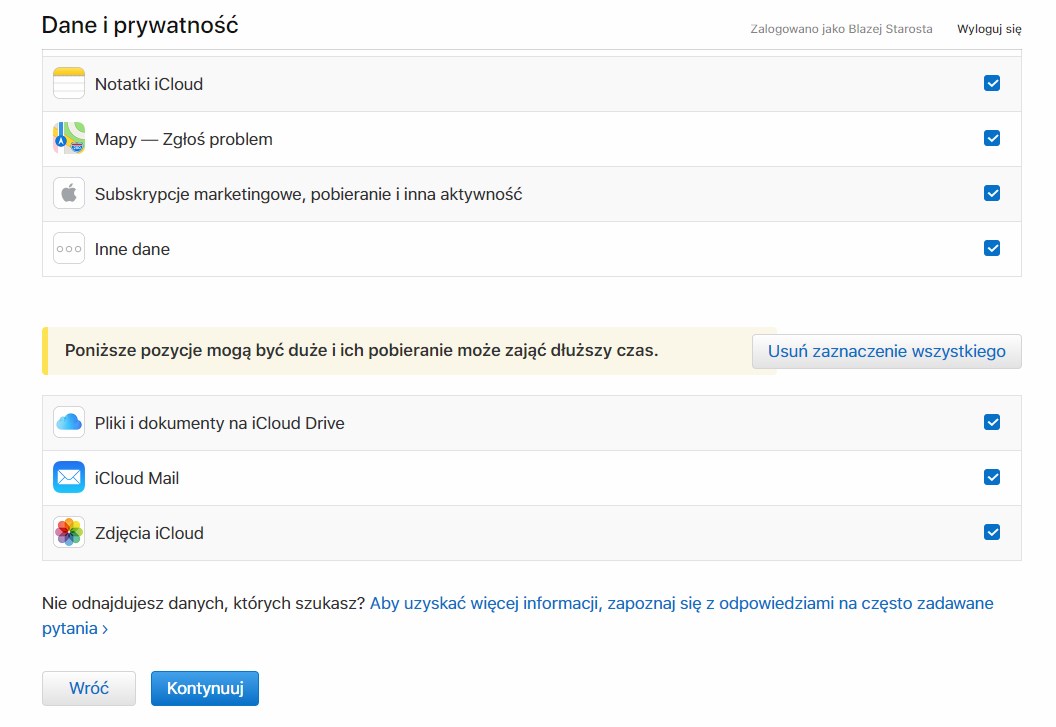This screenshot has height=727, width=1056.
Task: Click the Notatki iCloud label
Action: (149, 84)
